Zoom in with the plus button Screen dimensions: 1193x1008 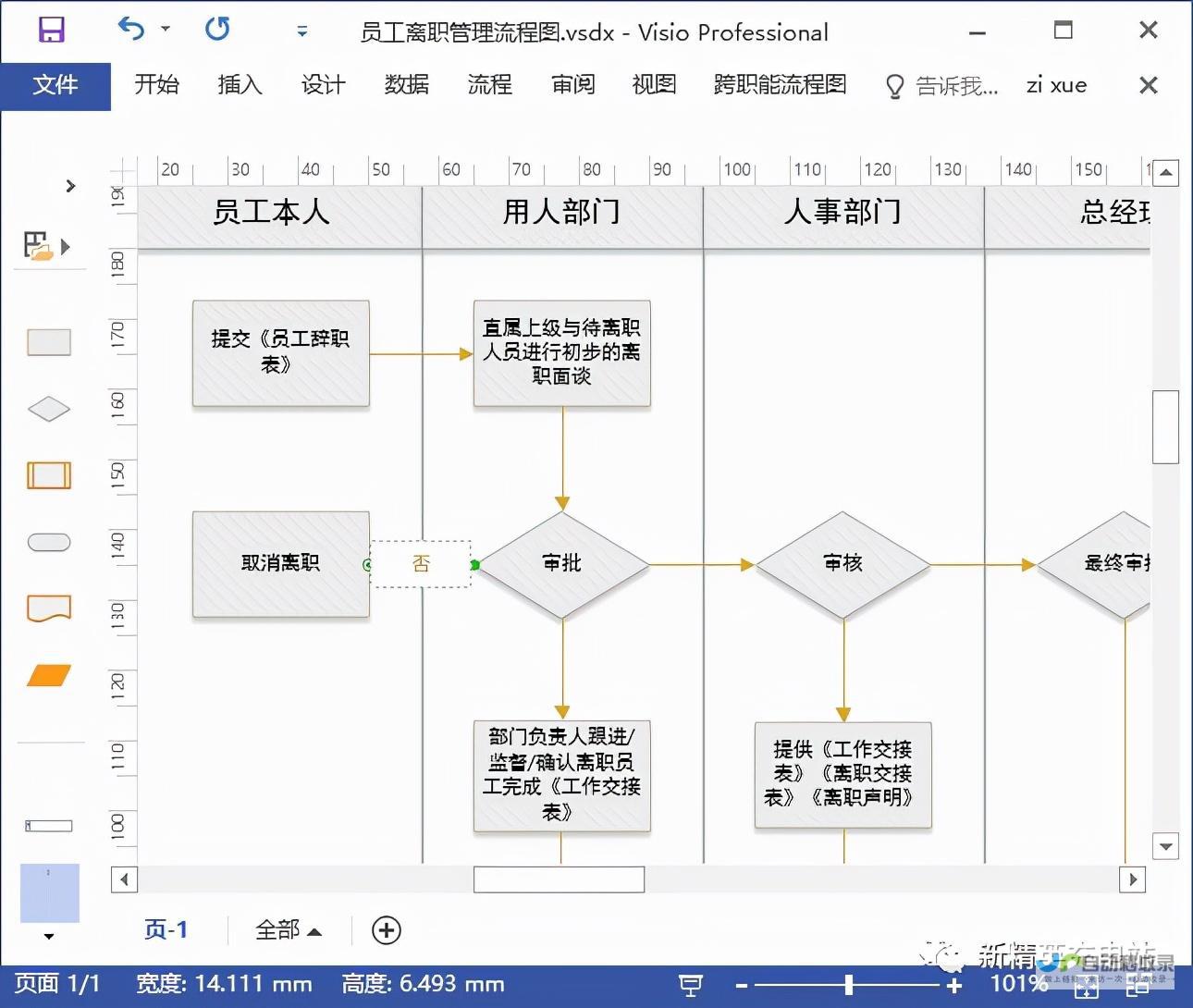(954, 986)
